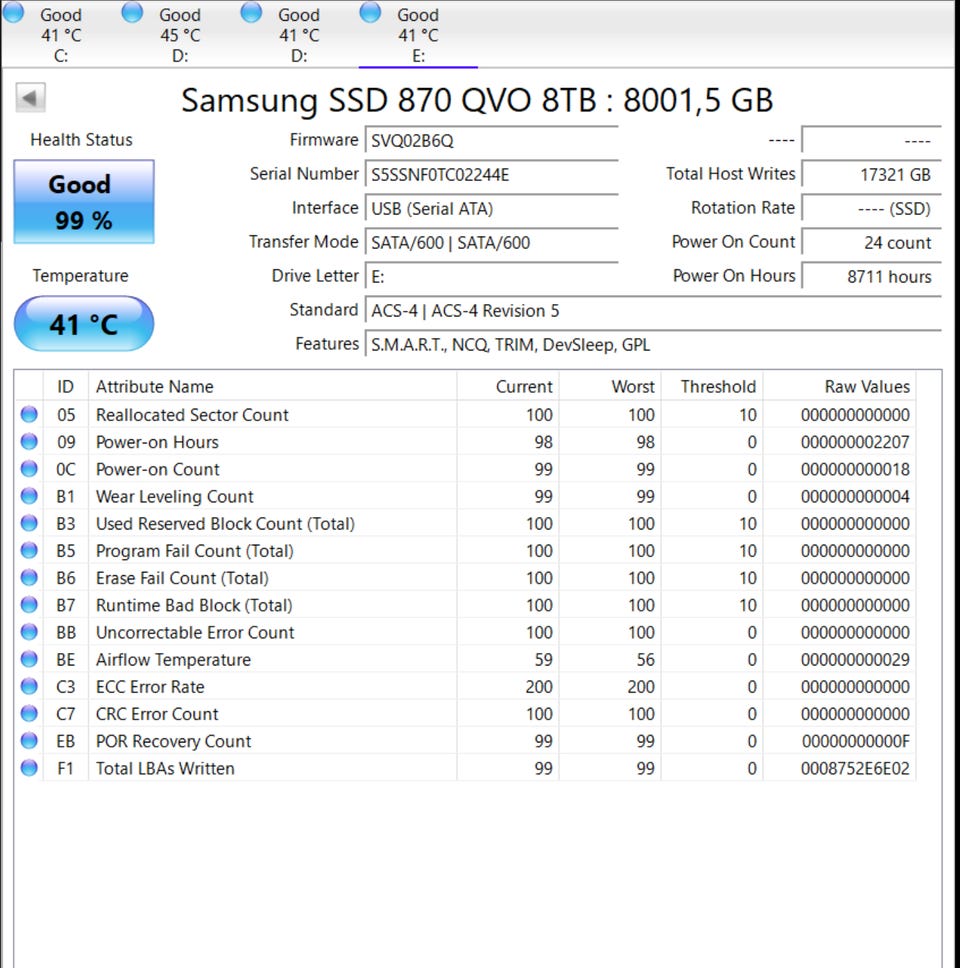
Task: Click the Good 99 % health status button
Action: (84, 202)
